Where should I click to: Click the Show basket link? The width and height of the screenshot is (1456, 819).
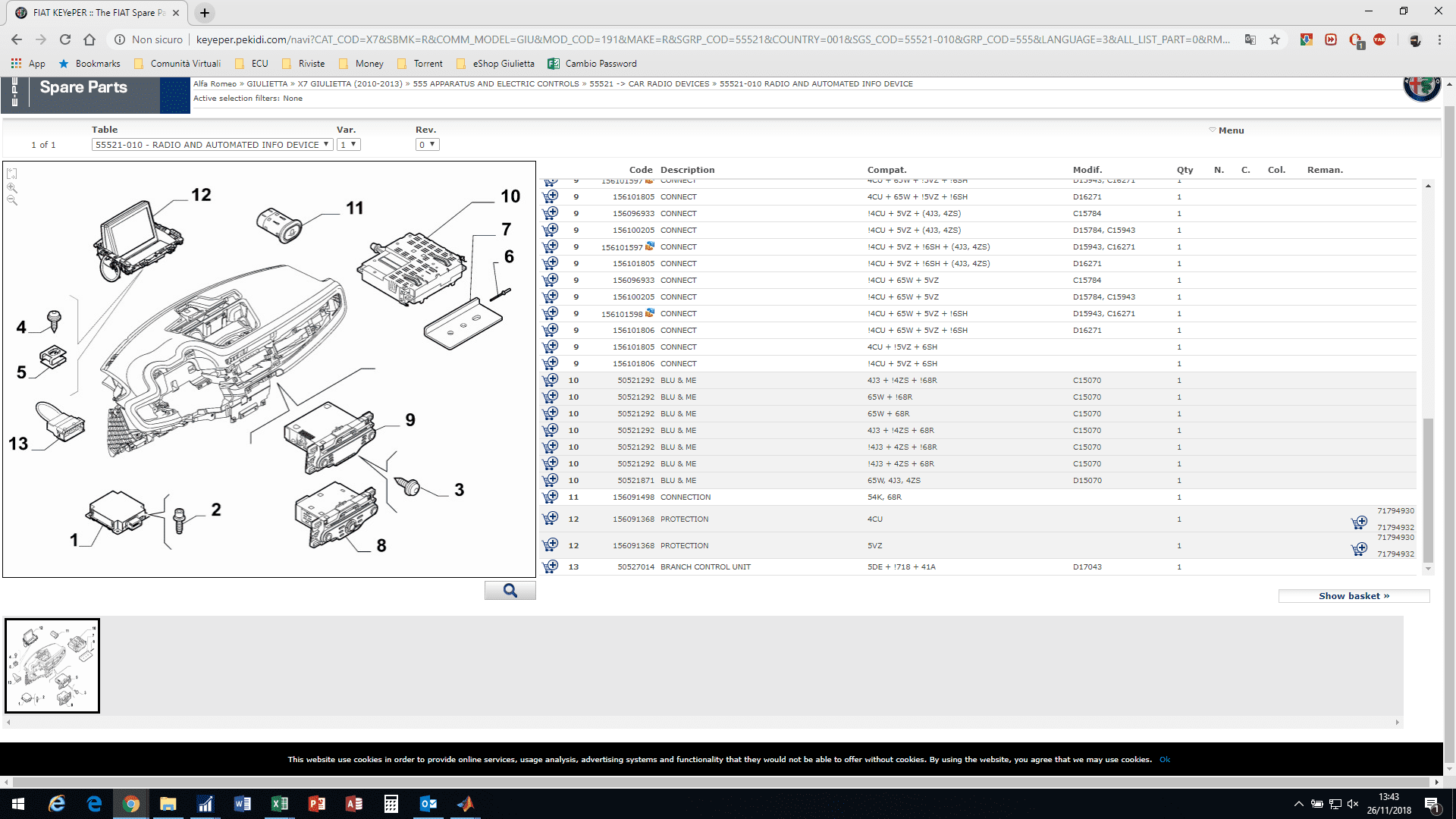pos(1354,596)
